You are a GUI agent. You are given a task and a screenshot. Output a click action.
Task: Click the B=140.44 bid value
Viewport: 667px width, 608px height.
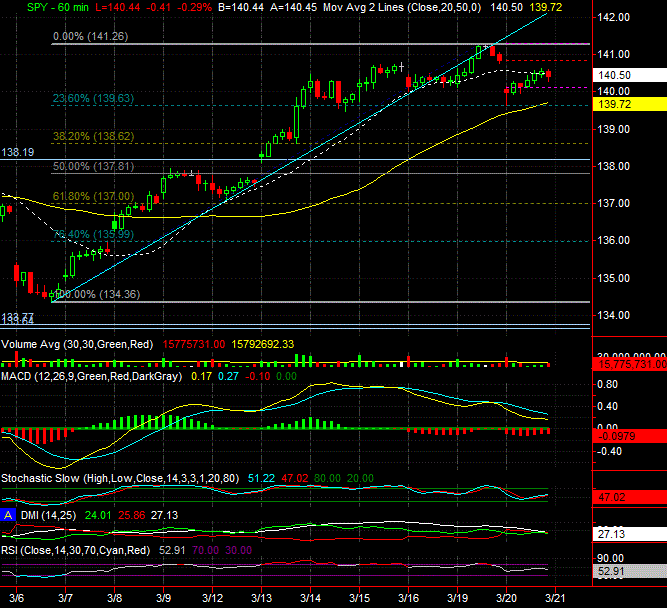(241, 7)
